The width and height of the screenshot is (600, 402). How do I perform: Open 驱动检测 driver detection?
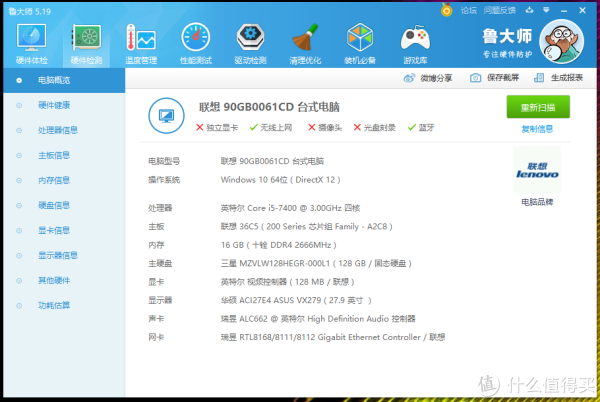pos(251,43)
